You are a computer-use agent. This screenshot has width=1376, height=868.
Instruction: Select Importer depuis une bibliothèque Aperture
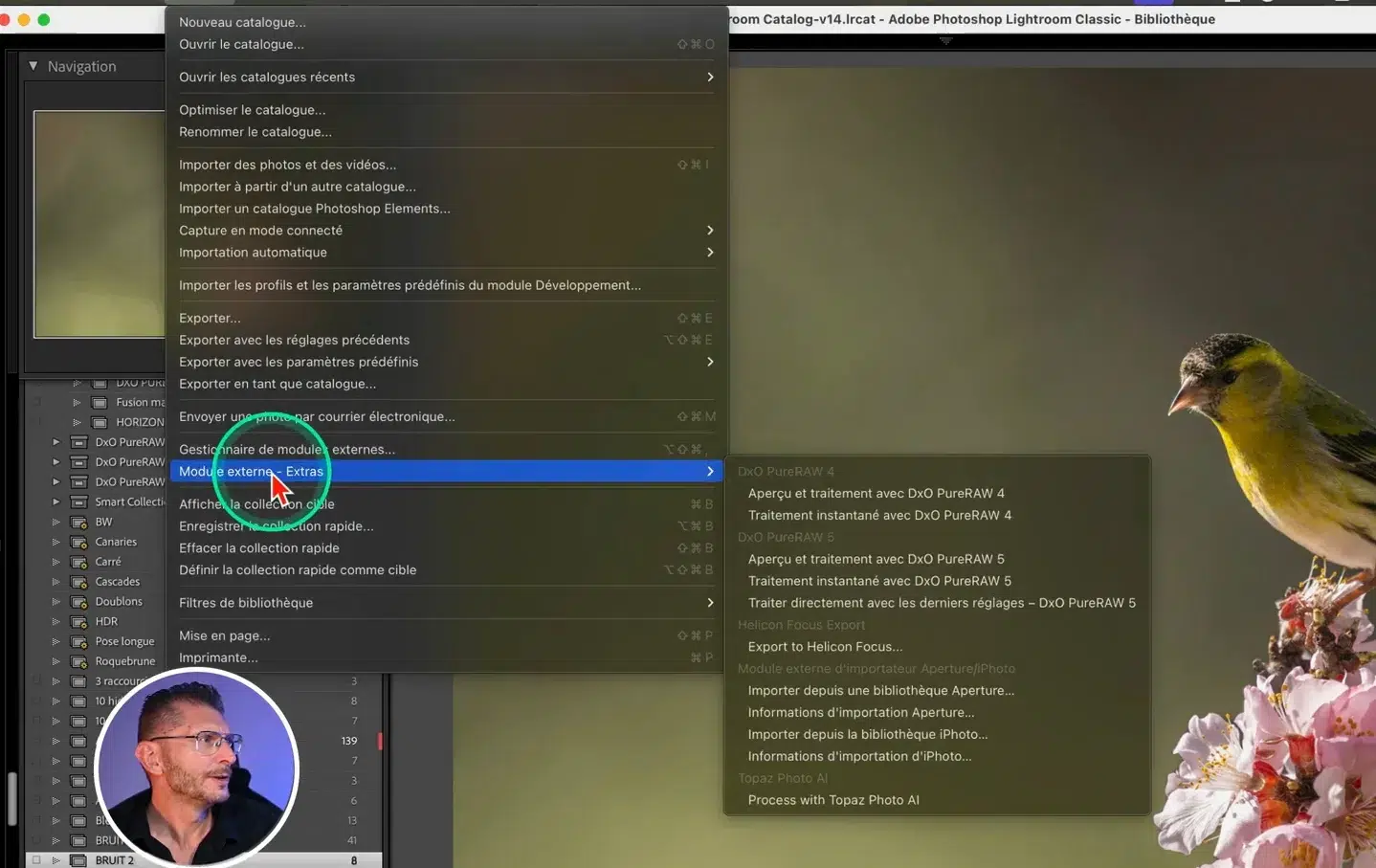click(937, 691)
